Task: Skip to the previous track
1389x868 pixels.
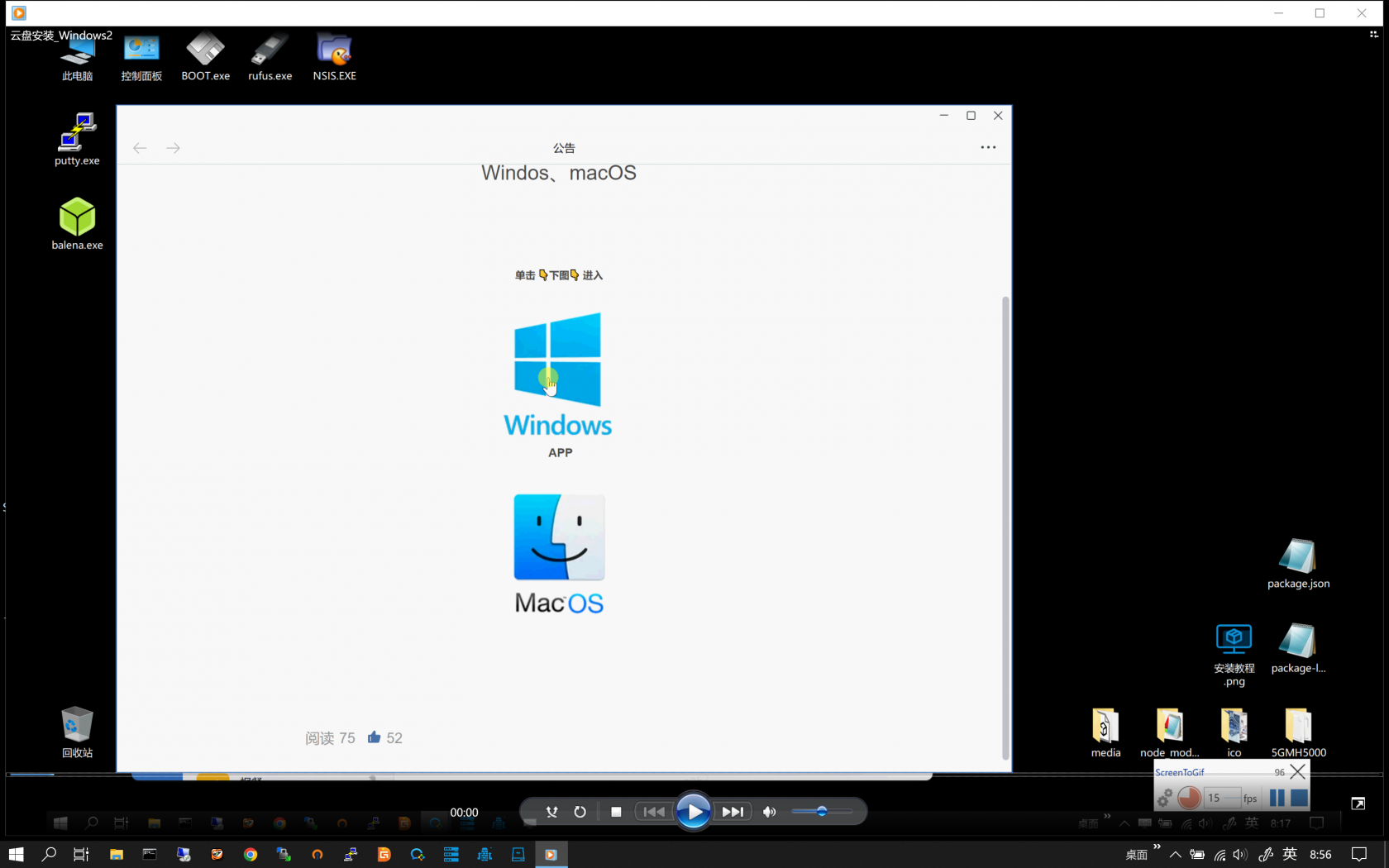Action: [654, 812]
